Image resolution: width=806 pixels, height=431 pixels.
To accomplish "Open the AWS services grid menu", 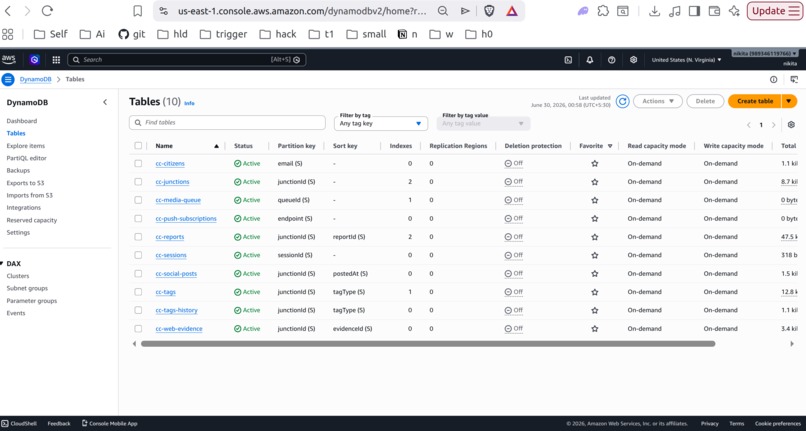I will 56,60.
